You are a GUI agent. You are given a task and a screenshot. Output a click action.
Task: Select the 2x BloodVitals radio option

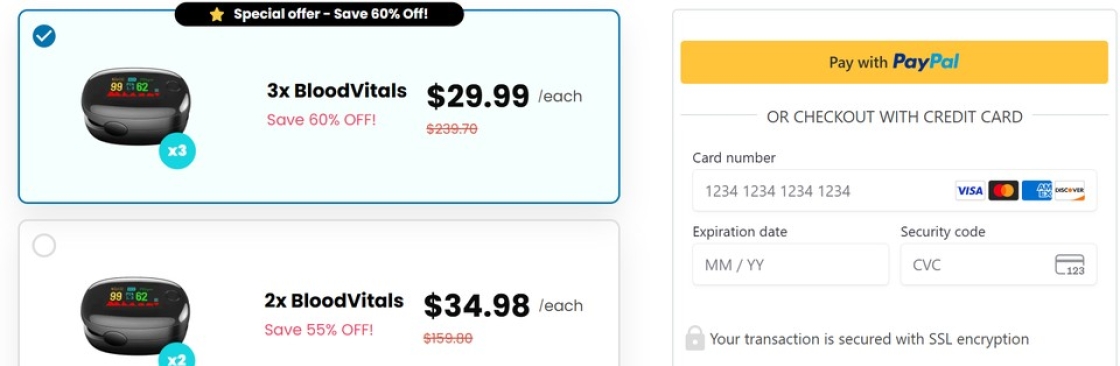coord(44,245)
